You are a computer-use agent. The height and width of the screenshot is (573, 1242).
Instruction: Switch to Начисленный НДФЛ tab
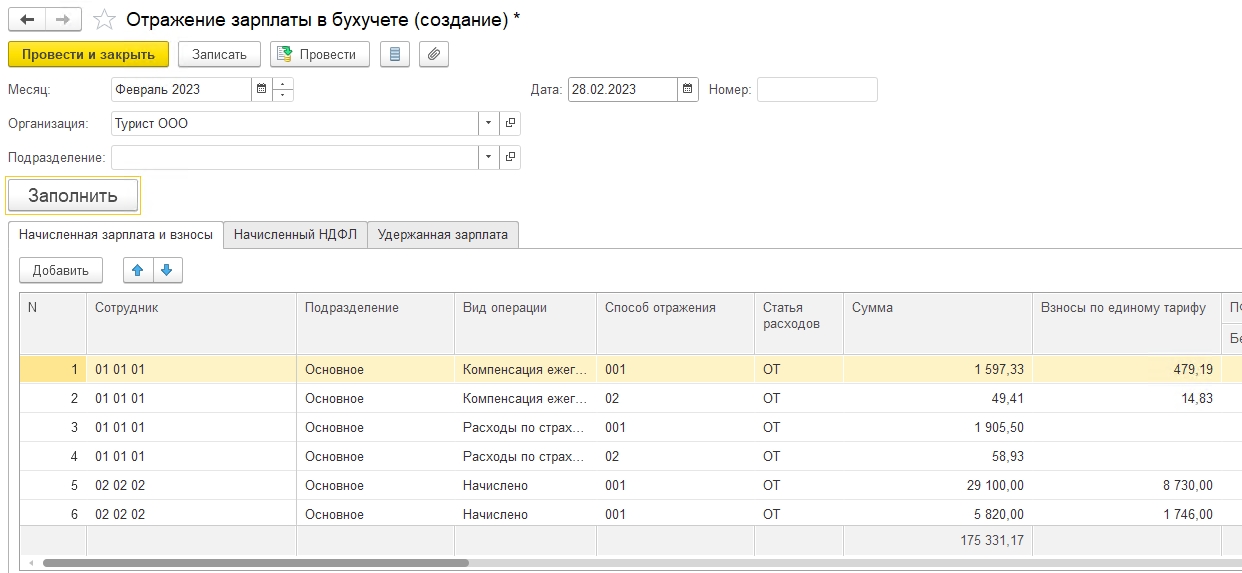295,235
